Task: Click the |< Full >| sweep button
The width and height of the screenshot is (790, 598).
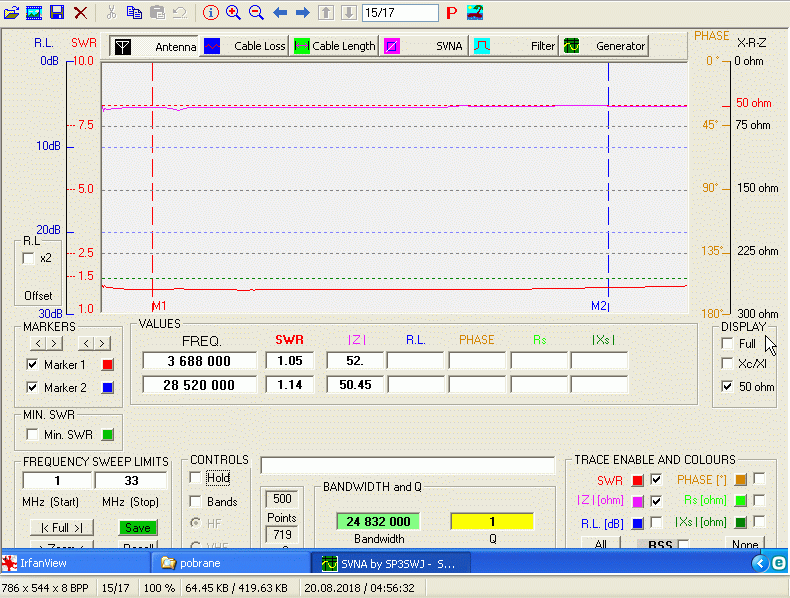Action: click(61, 527)
